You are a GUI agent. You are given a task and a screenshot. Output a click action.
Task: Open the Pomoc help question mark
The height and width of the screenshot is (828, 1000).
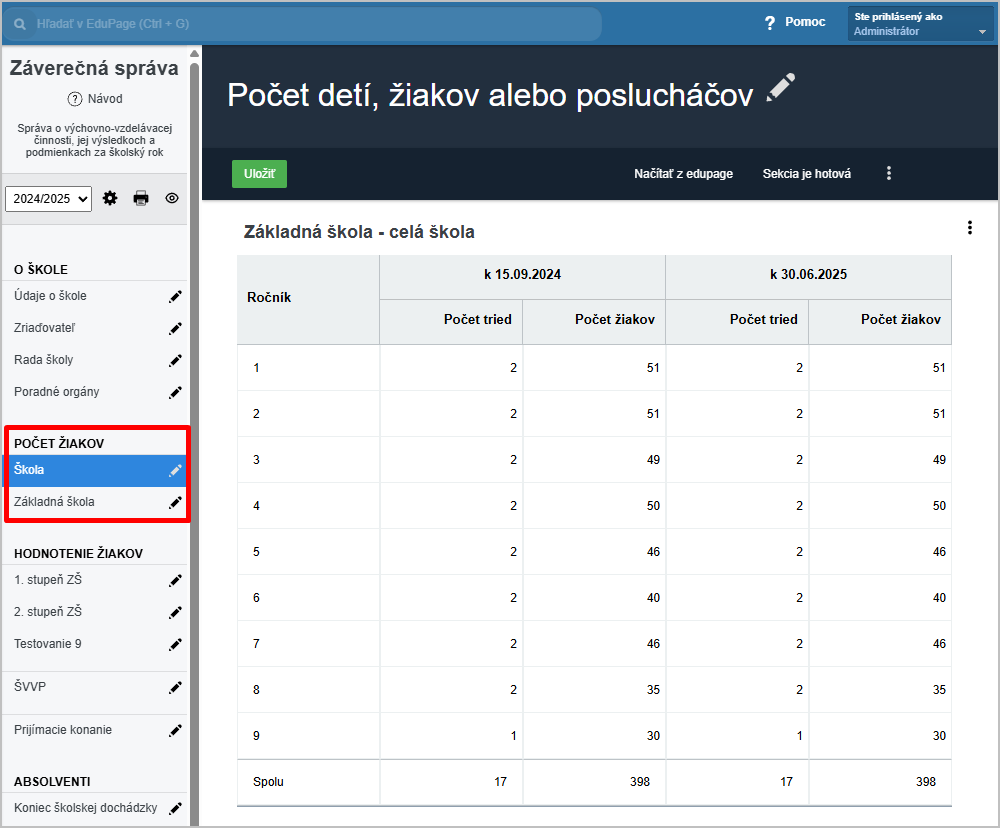(770, 23)
